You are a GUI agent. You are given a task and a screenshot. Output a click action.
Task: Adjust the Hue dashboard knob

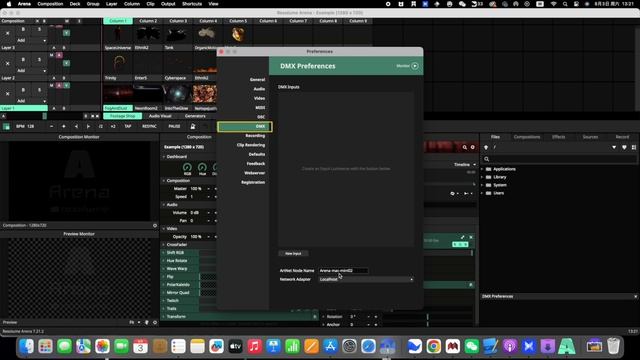202,167
